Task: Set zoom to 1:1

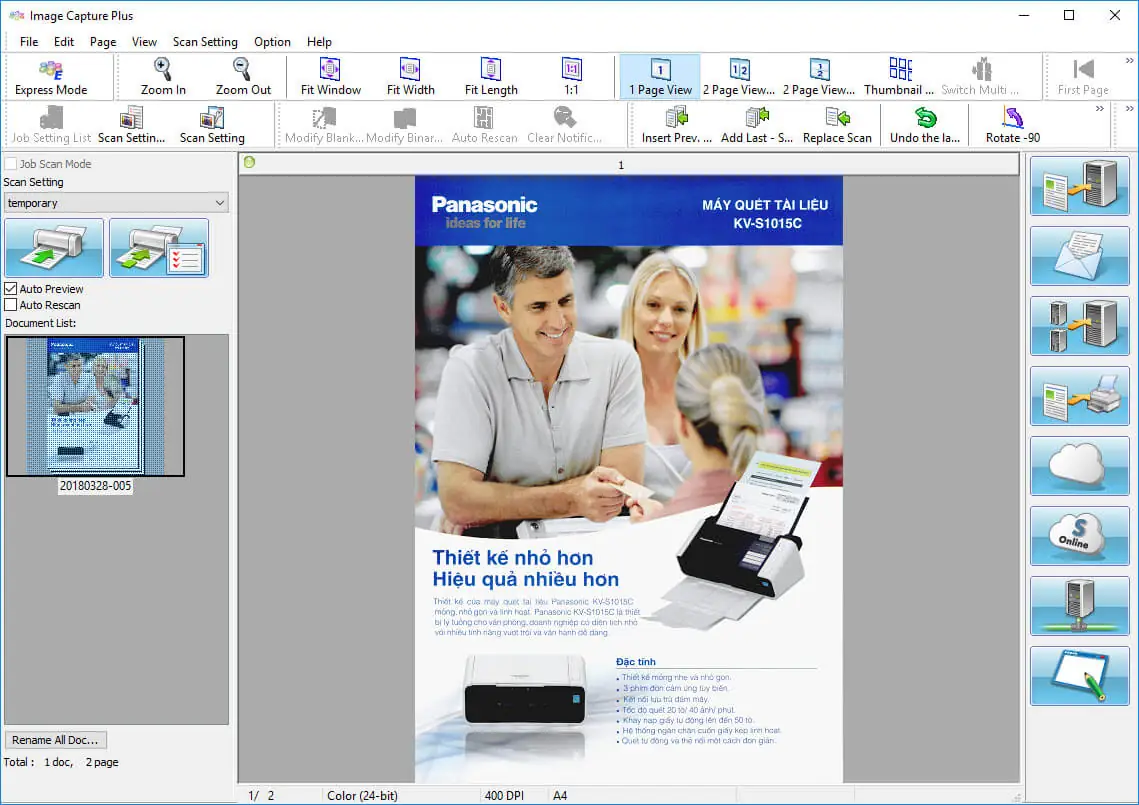Action: pyautogui.click(x=572, y=77)
